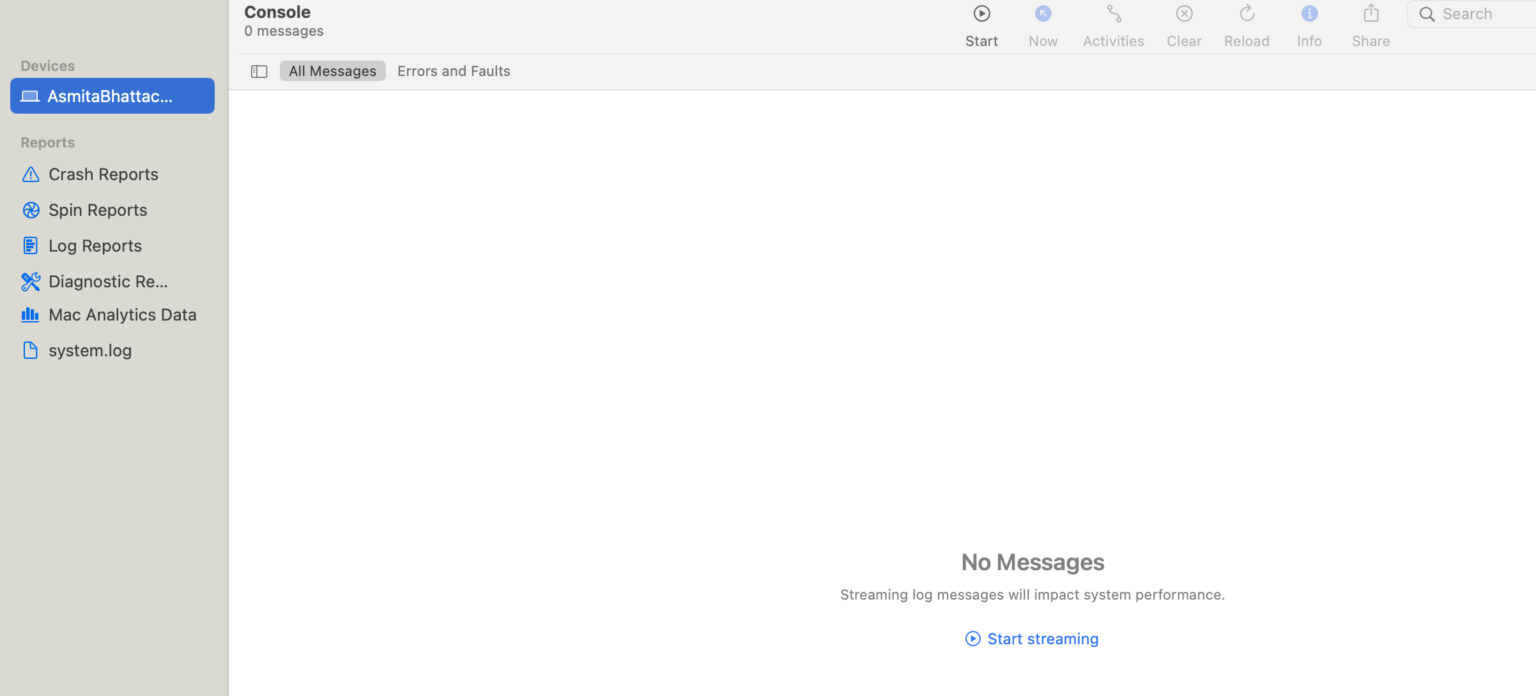Show the Info inspector panel

1309,14
